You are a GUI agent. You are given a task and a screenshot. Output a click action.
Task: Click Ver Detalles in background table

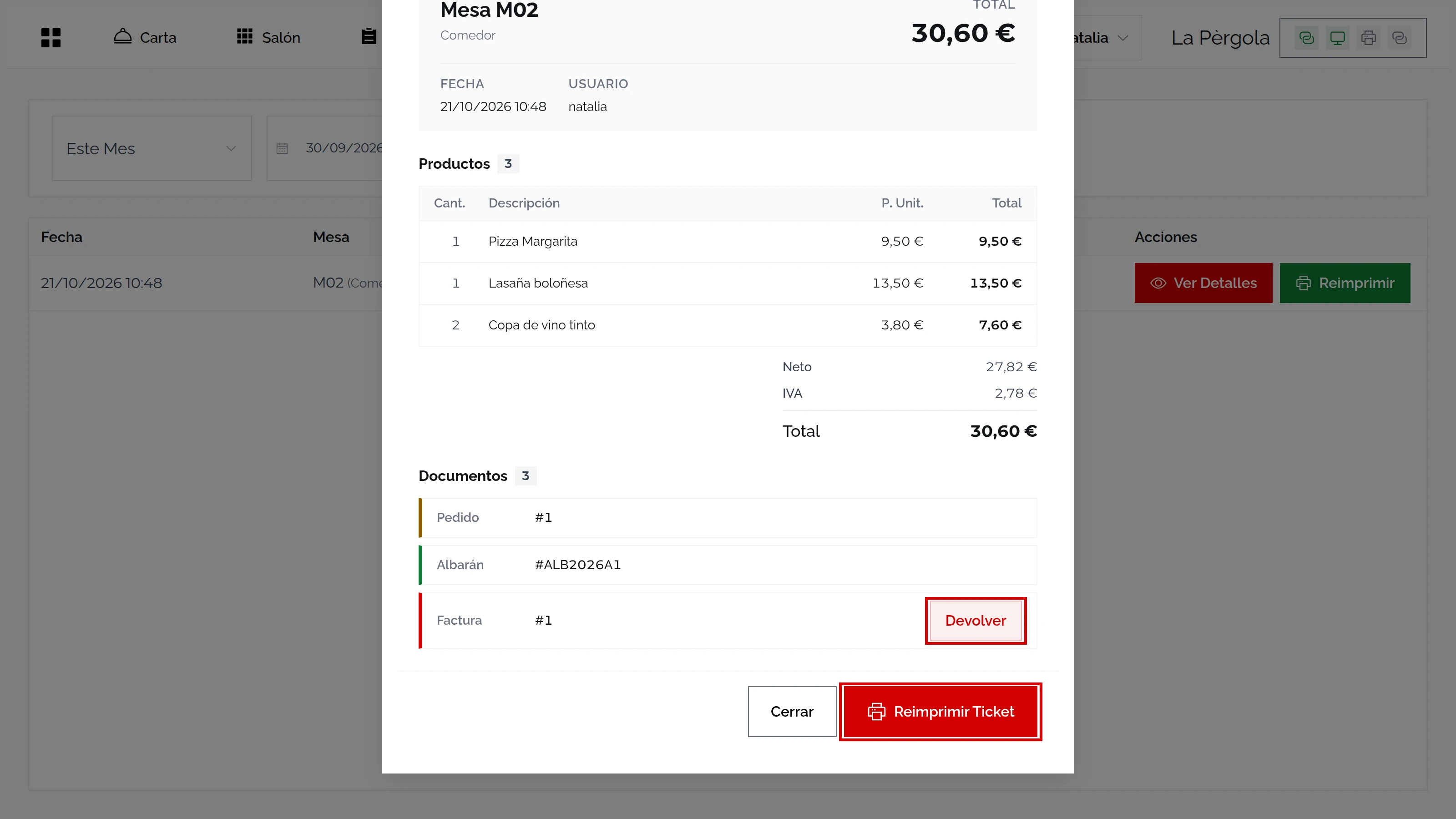point(1203,283)
